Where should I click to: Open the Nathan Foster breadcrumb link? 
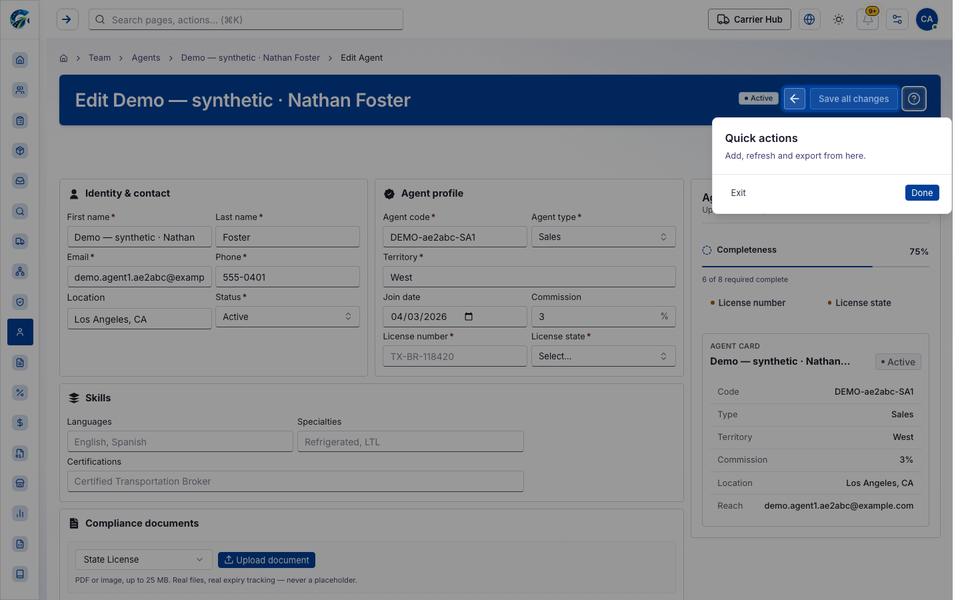(x=250, y=58)
